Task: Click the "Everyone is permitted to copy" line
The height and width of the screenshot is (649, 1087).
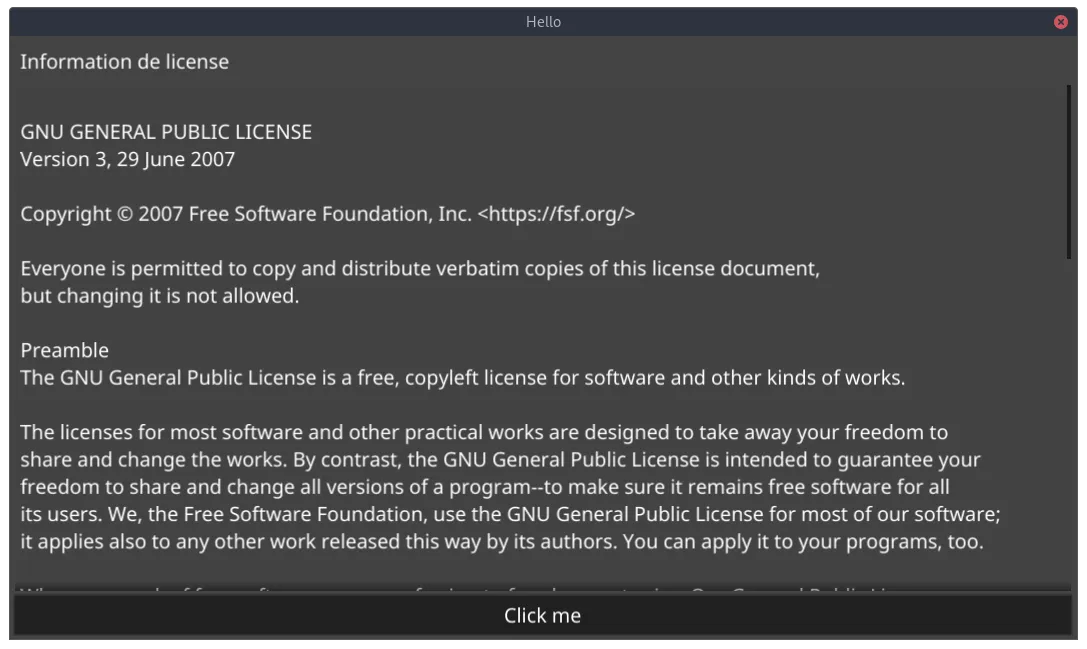Action: 420,268
